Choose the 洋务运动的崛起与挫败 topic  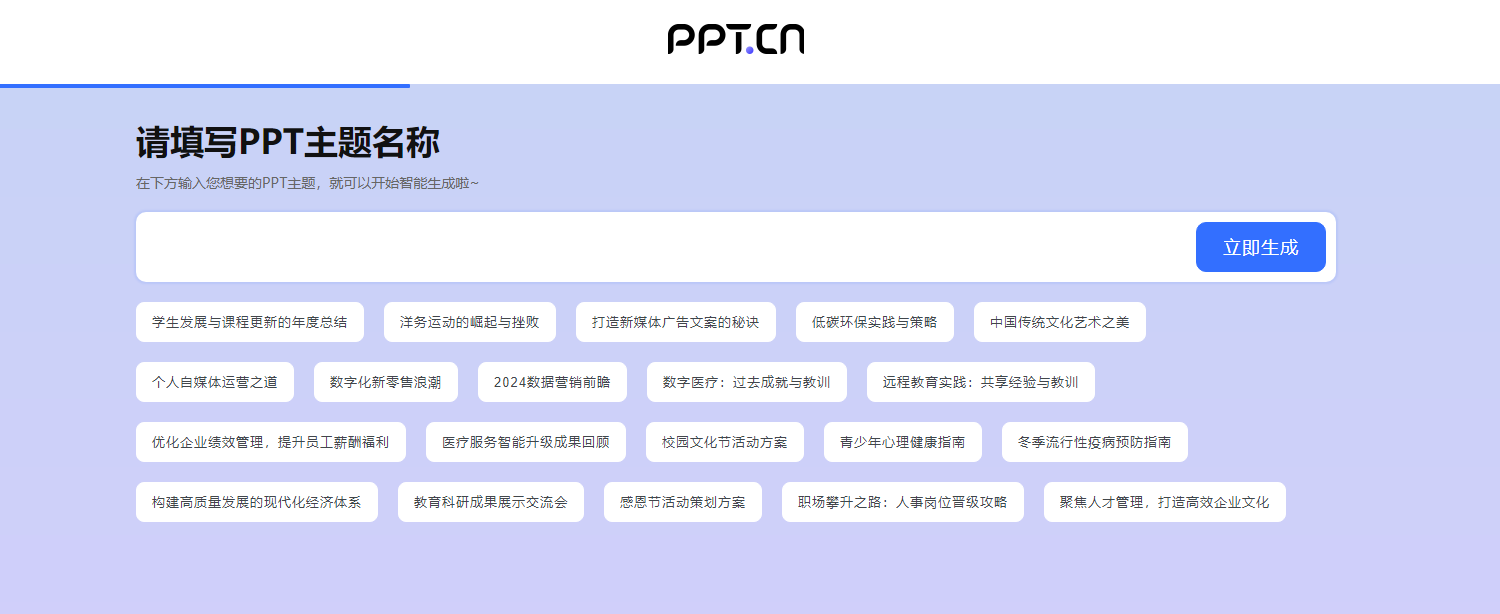point(470,322)
